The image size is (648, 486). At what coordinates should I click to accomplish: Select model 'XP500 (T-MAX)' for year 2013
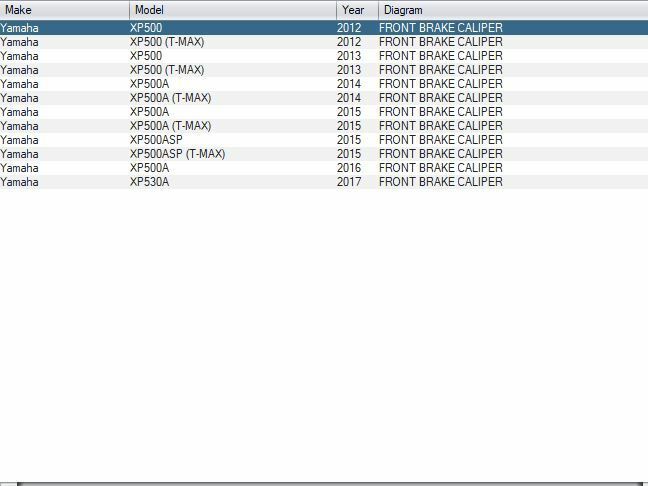(167, 70)
